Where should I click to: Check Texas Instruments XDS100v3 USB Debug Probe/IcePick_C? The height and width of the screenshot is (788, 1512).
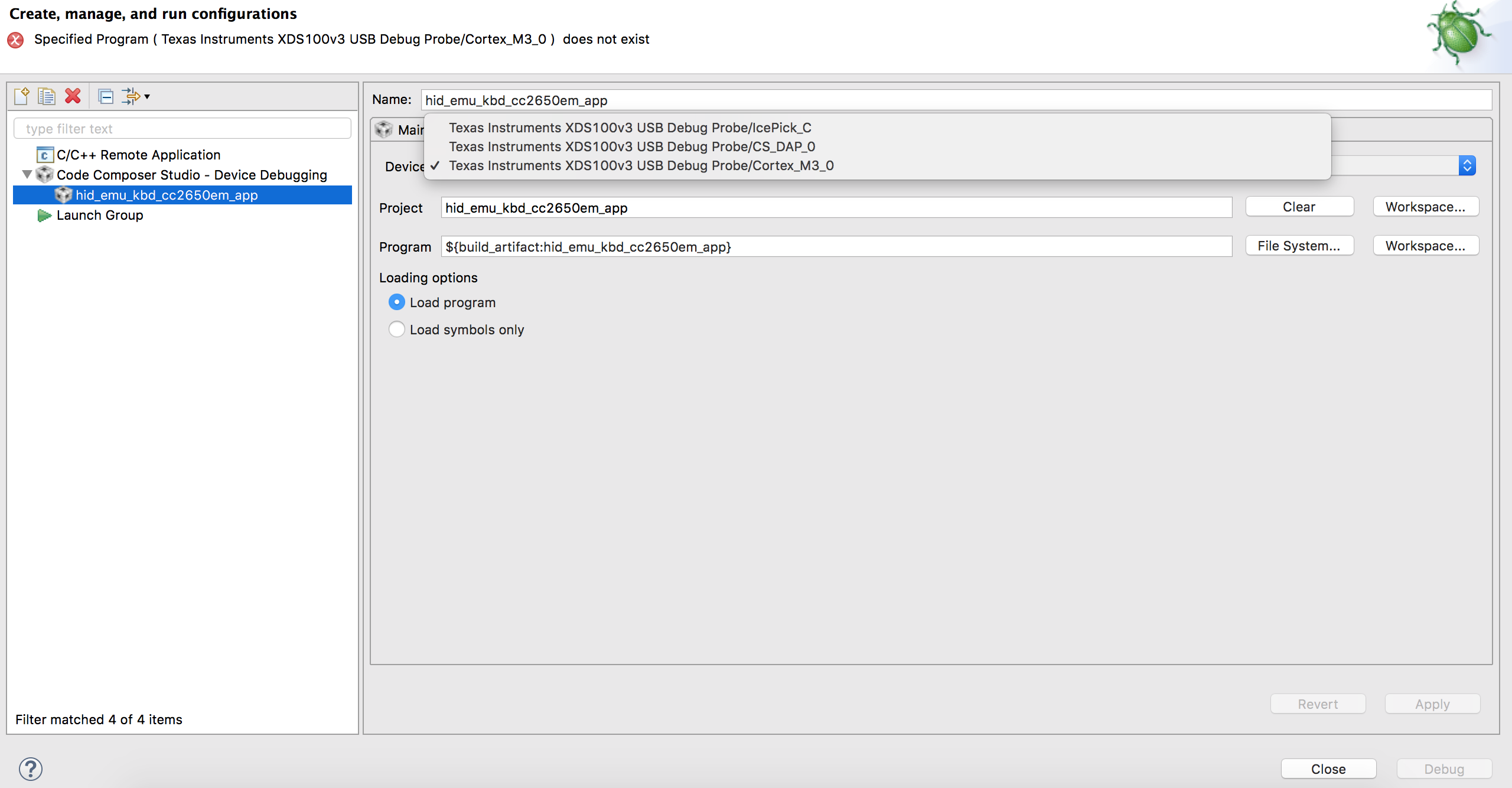pos(630,128)
